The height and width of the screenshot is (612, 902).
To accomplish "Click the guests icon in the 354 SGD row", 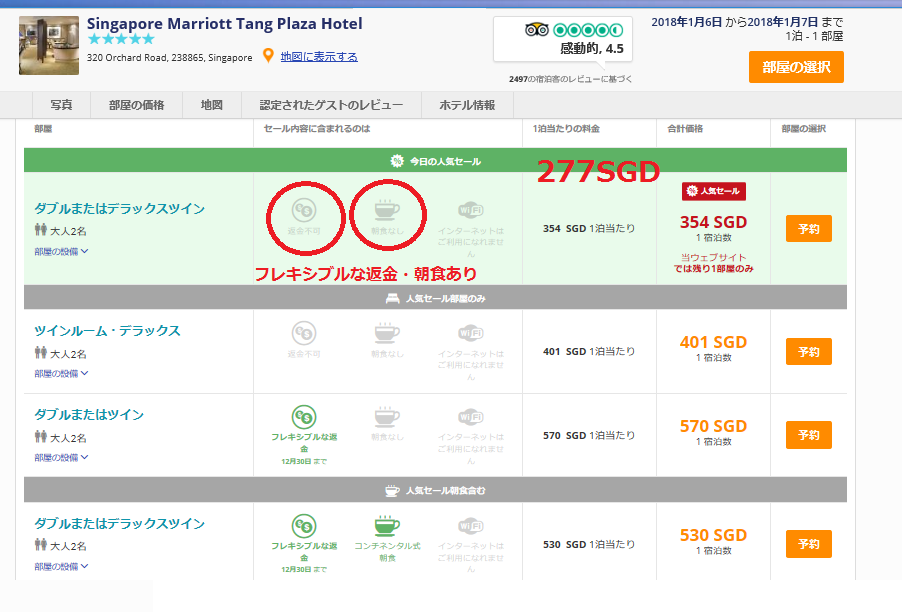I will click(x=40, y=230).
